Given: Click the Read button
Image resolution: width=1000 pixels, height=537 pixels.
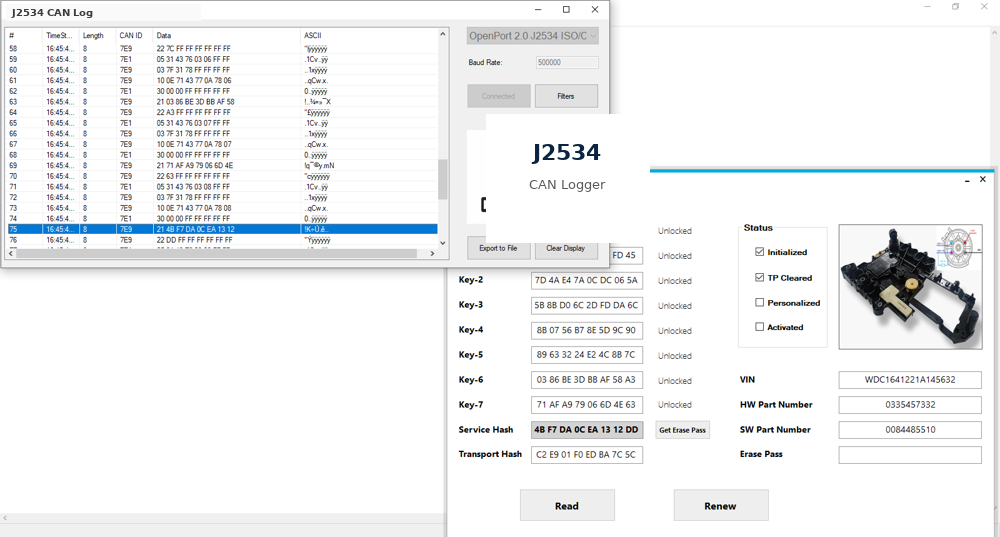Looking at the screenshot, I should (567, 506).
